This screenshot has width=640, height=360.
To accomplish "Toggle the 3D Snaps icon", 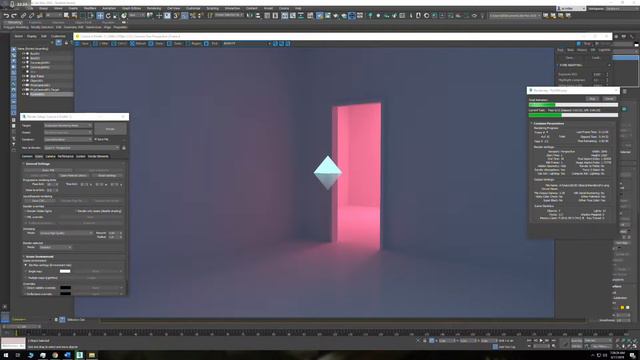I will (x=176, y=16).
